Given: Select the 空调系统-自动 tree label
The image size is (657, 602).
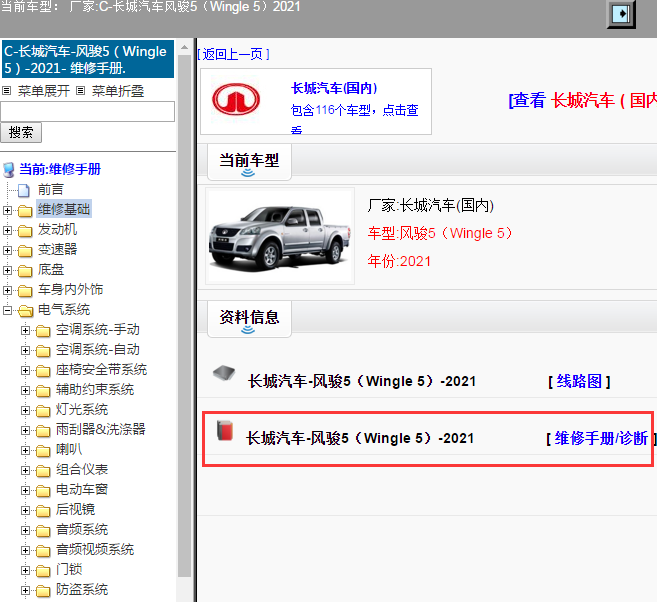Looking at the screenshot, I should point(98,349).
